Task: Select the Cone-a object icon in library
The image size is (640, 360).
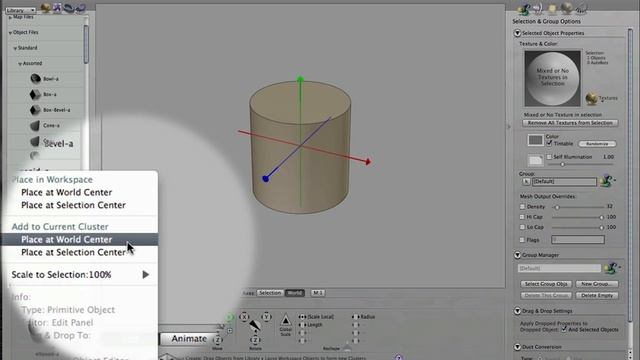Action: click(36, 125)
